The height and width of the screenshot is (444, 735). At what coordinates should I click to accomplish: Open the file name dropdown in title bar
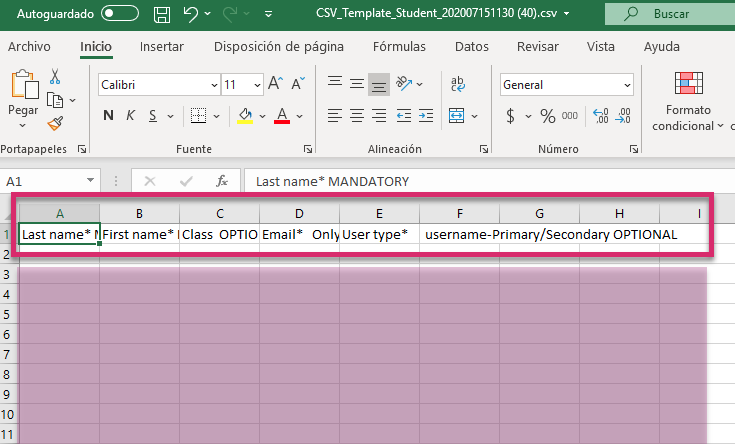566,14
